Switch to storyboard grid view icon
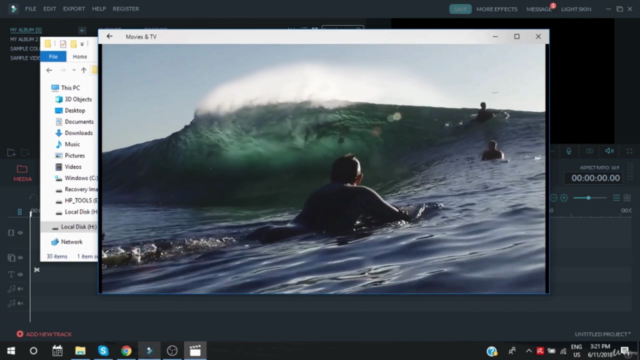Viewport: 640px width, 360px height. (627, 198)
